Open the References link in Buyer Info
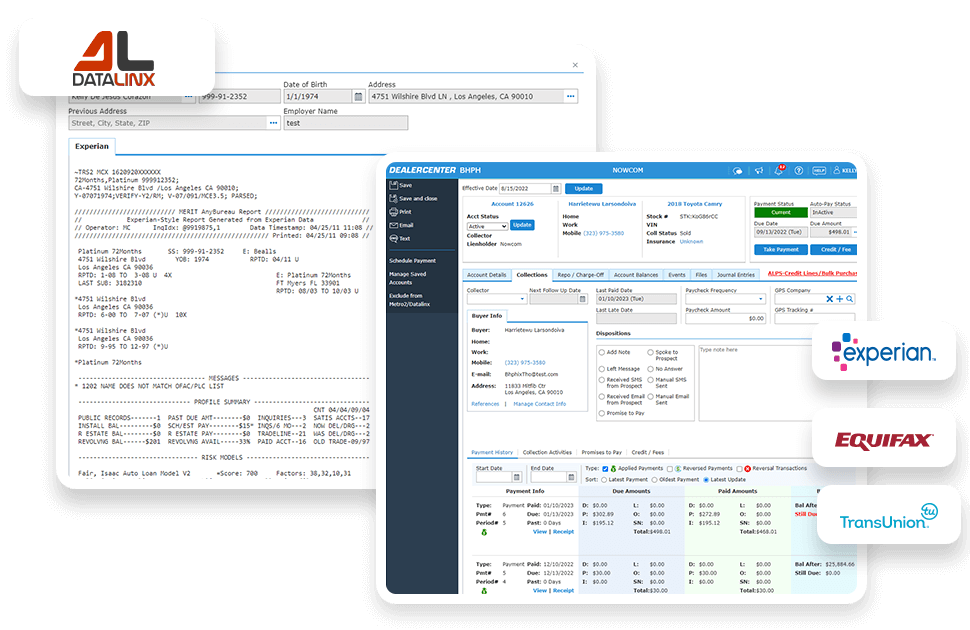The height and width of the screenshot is (630, 970). click(x=485, y=404)
